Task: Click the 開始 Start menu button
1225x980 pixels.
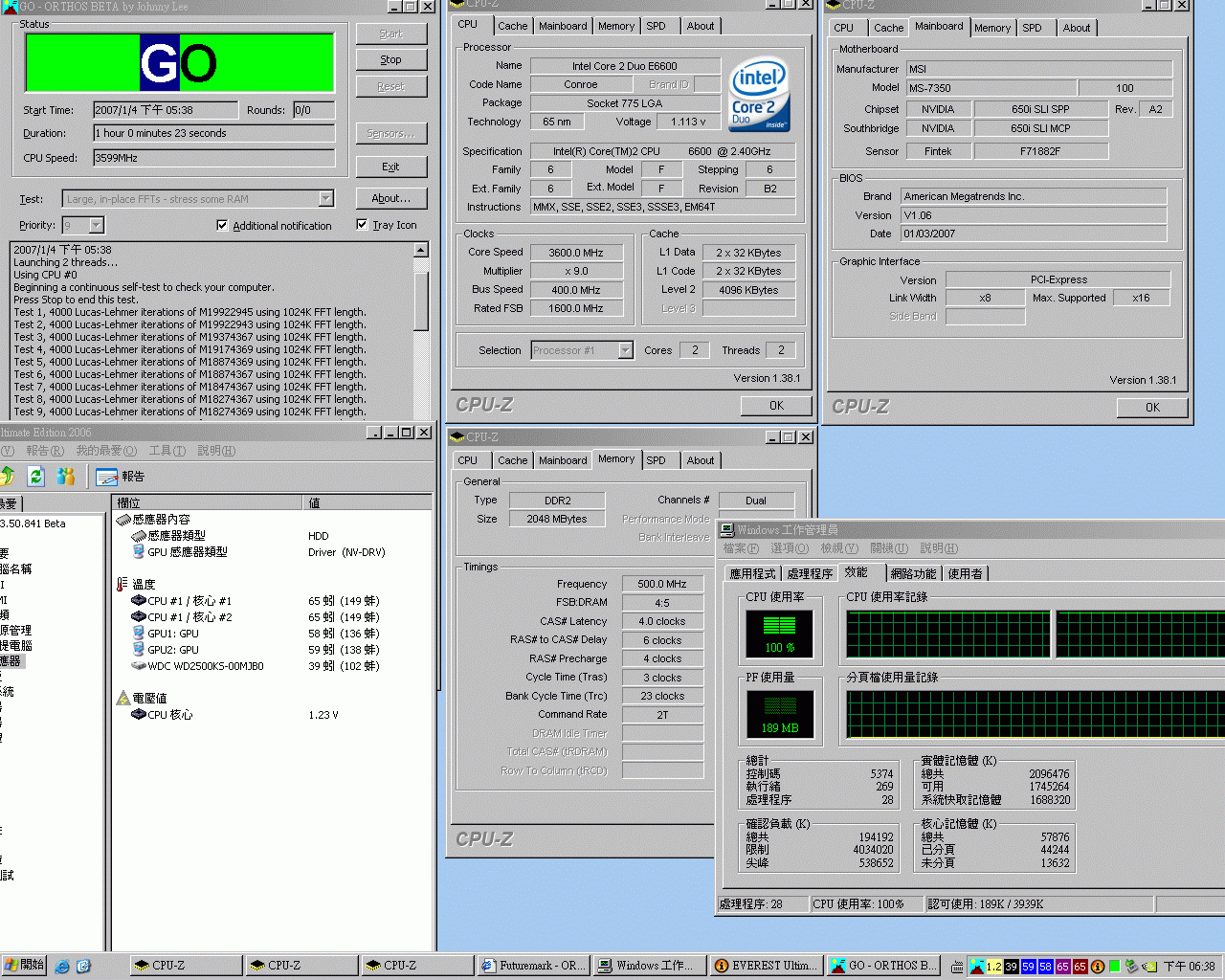Action: (x=24, y=966)
